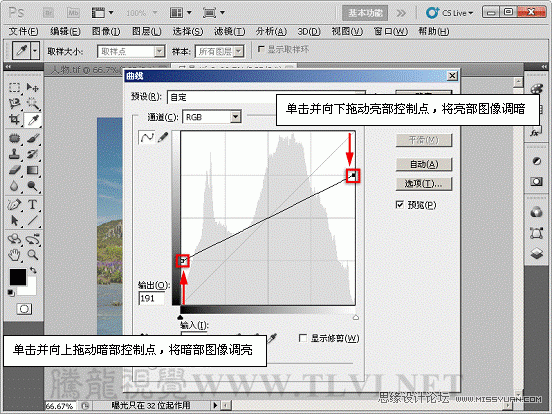Swap foreground and background colors
Image resolution: width=552 pixels, height=414 pixels.
pyautogui.click(x=33, y=270)
